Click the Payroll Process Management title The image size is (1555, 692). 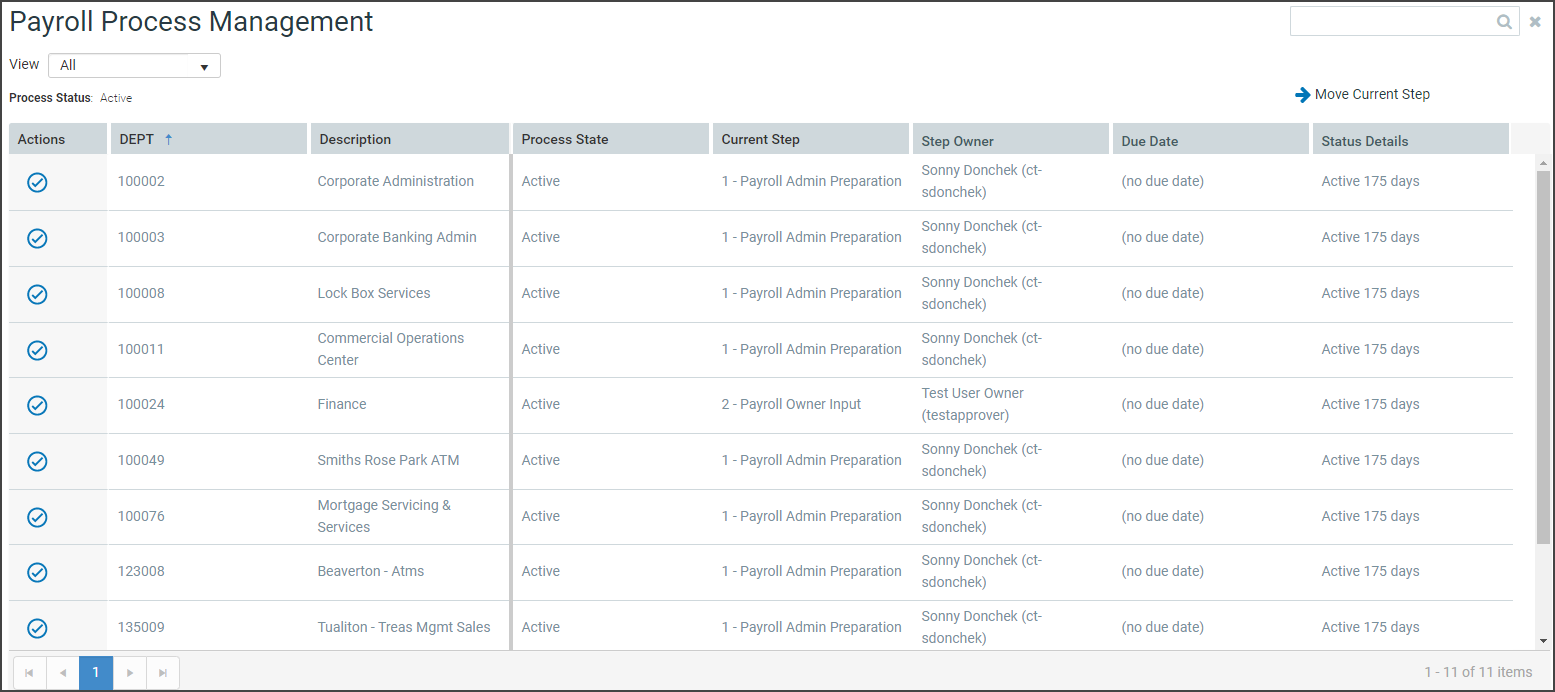(191, 22)
